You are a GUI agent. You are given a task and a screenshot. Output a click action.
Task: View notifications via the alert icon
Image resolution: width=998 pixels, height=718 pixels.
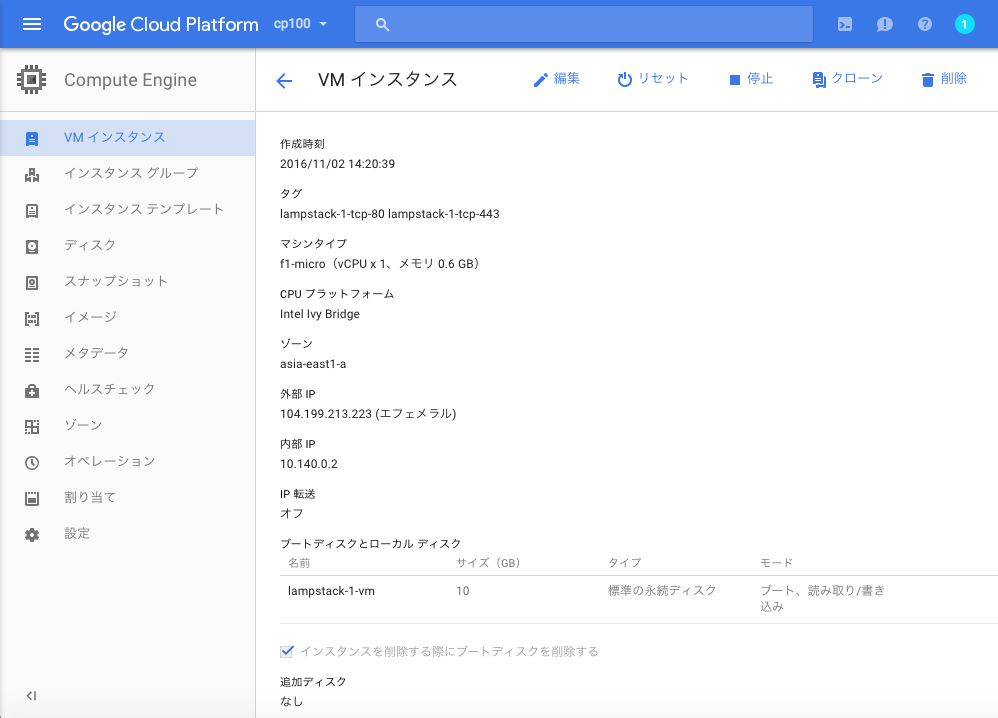884,23
